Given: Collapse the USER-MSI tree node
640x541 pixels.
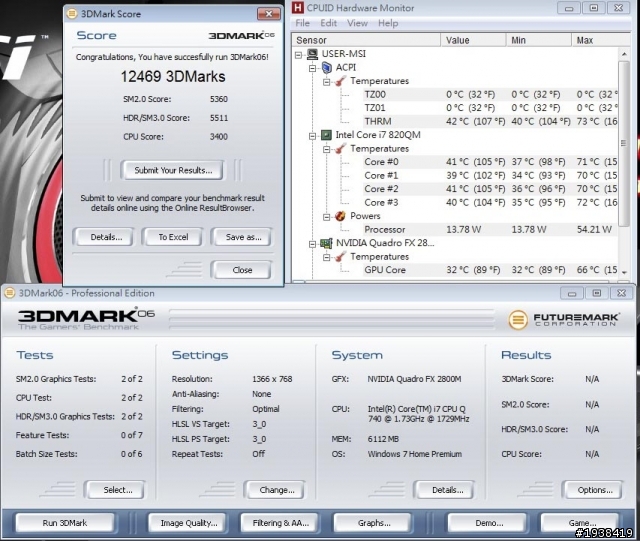Looking at the screenshot, I should point(298,54).
